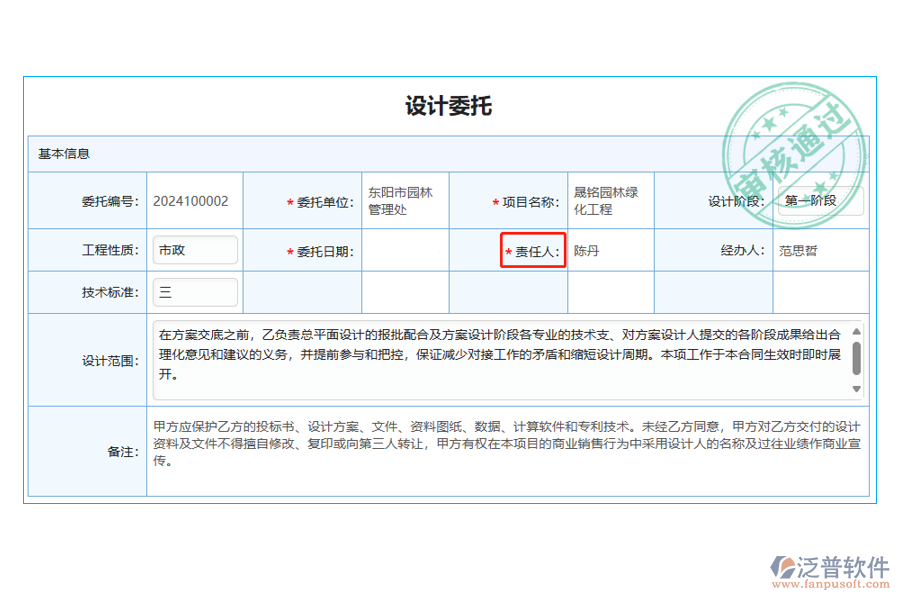Click the 备注 remarks text area

point(500,451)
